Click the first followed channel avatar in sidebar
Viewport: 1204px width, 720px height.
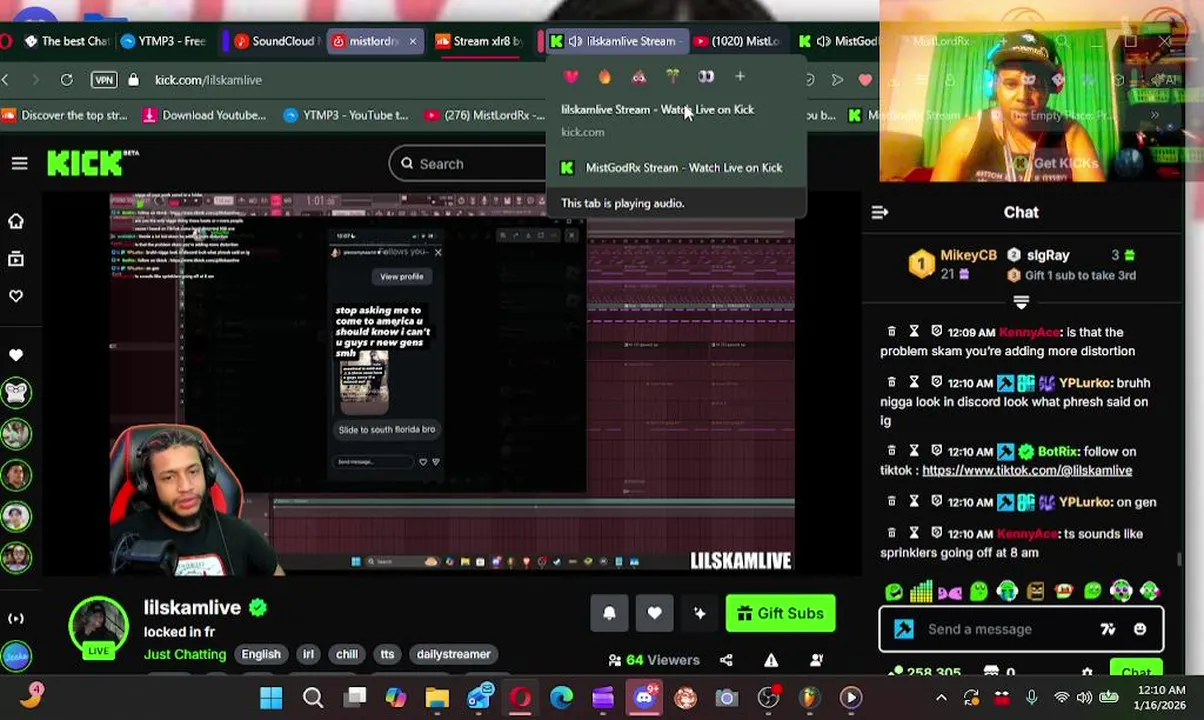click(x=16, y=392)
